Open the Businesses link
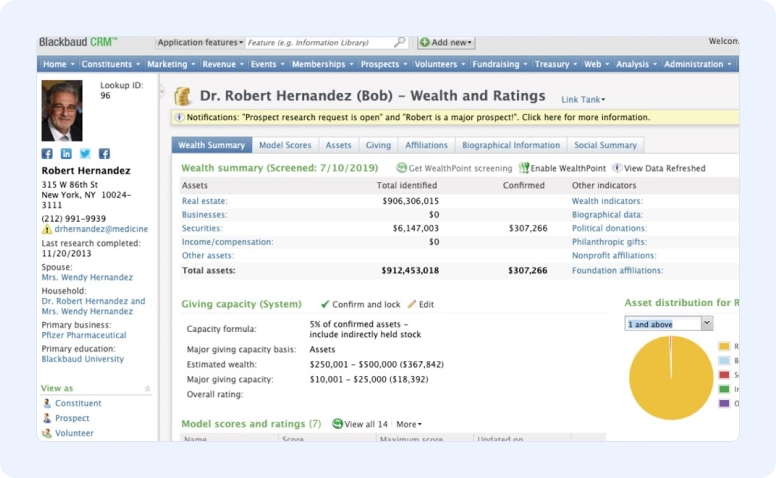Screen dimensions: 776x478 coord(204,215)
